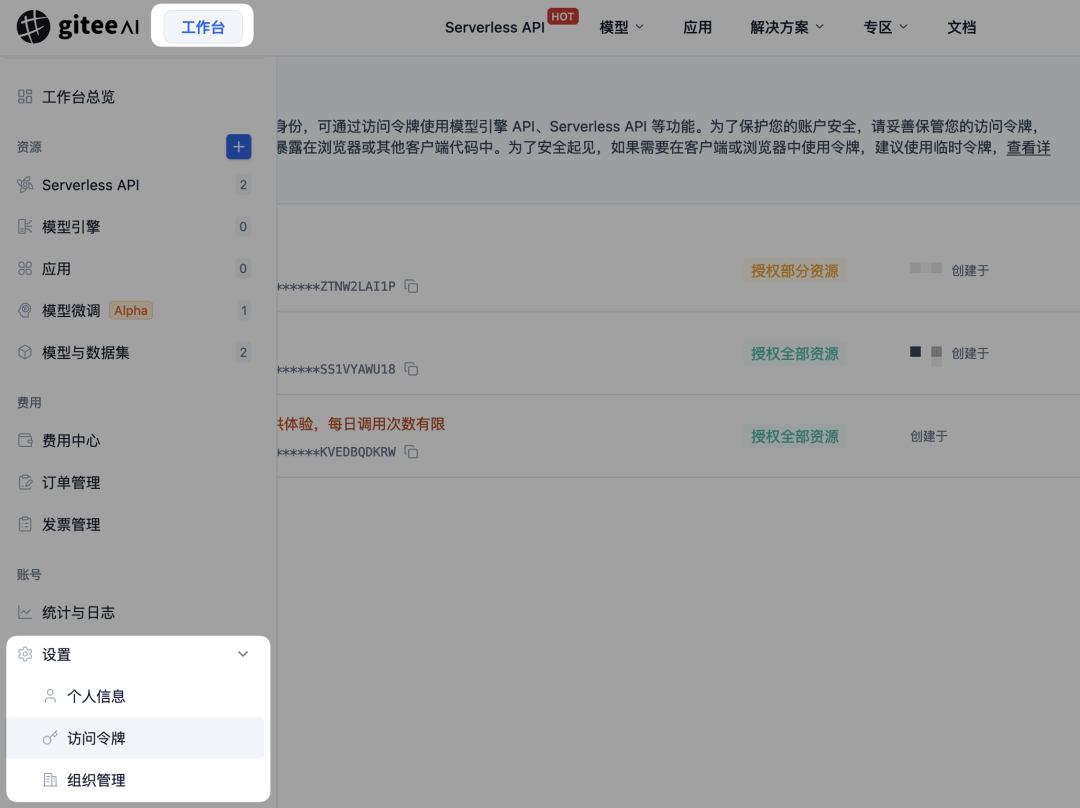Click the Gitee AI logo
1080x808 pixels.
(77, 25)
